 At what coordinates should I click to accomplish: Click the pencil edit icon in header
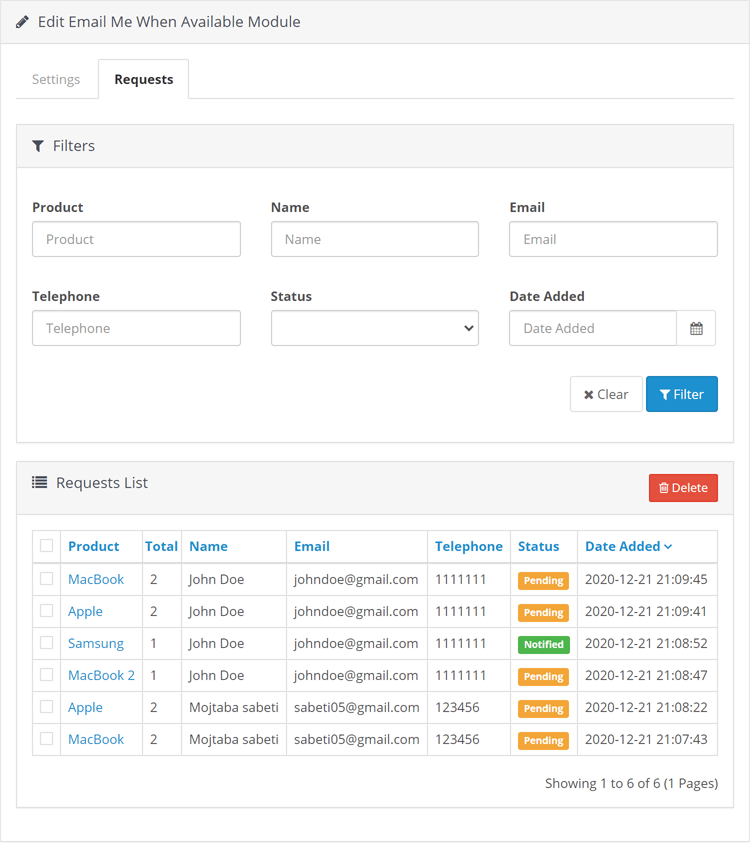(22, 22)
